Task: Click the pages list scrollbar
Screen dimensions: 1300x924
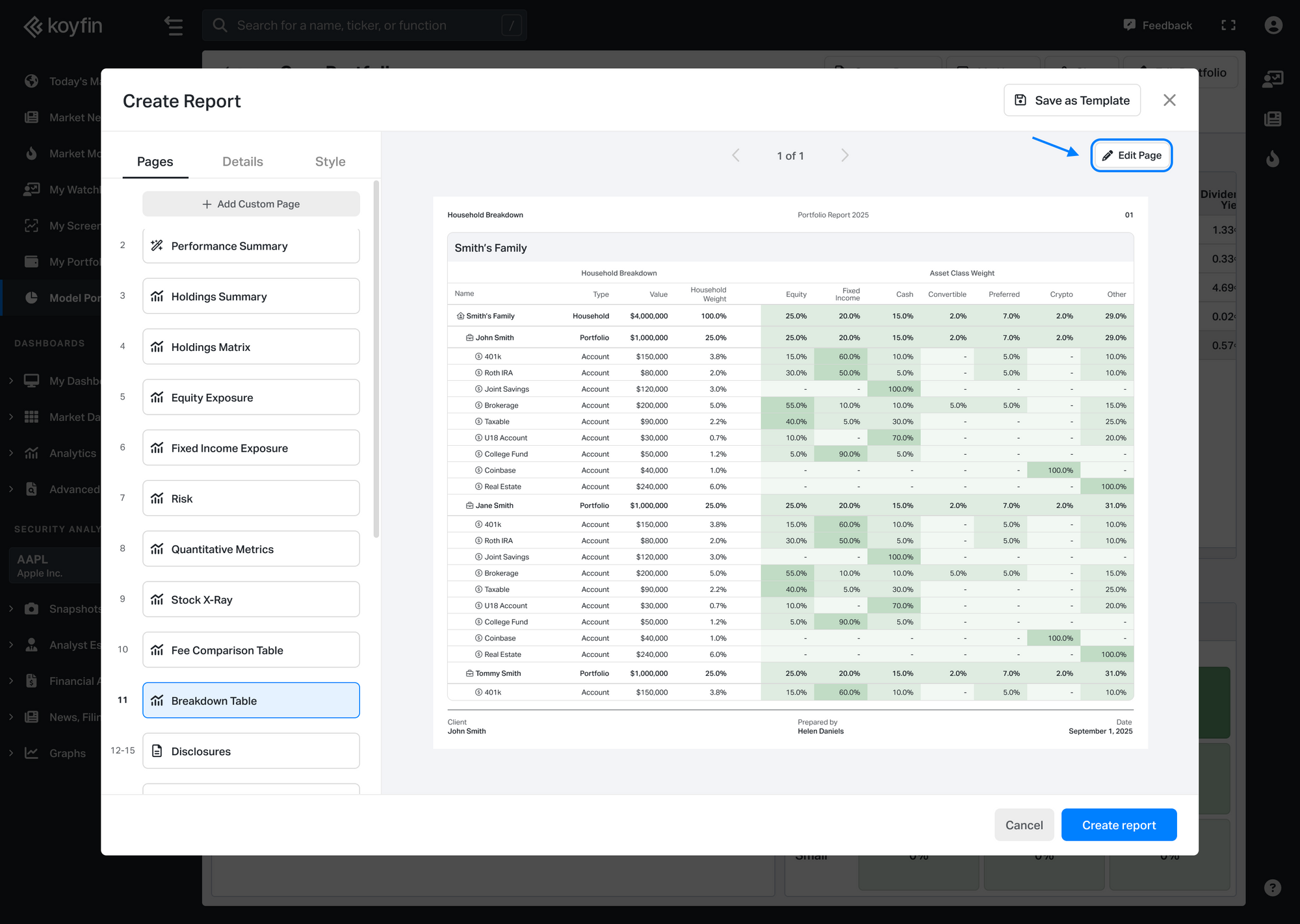Action: tap(376, 361)
